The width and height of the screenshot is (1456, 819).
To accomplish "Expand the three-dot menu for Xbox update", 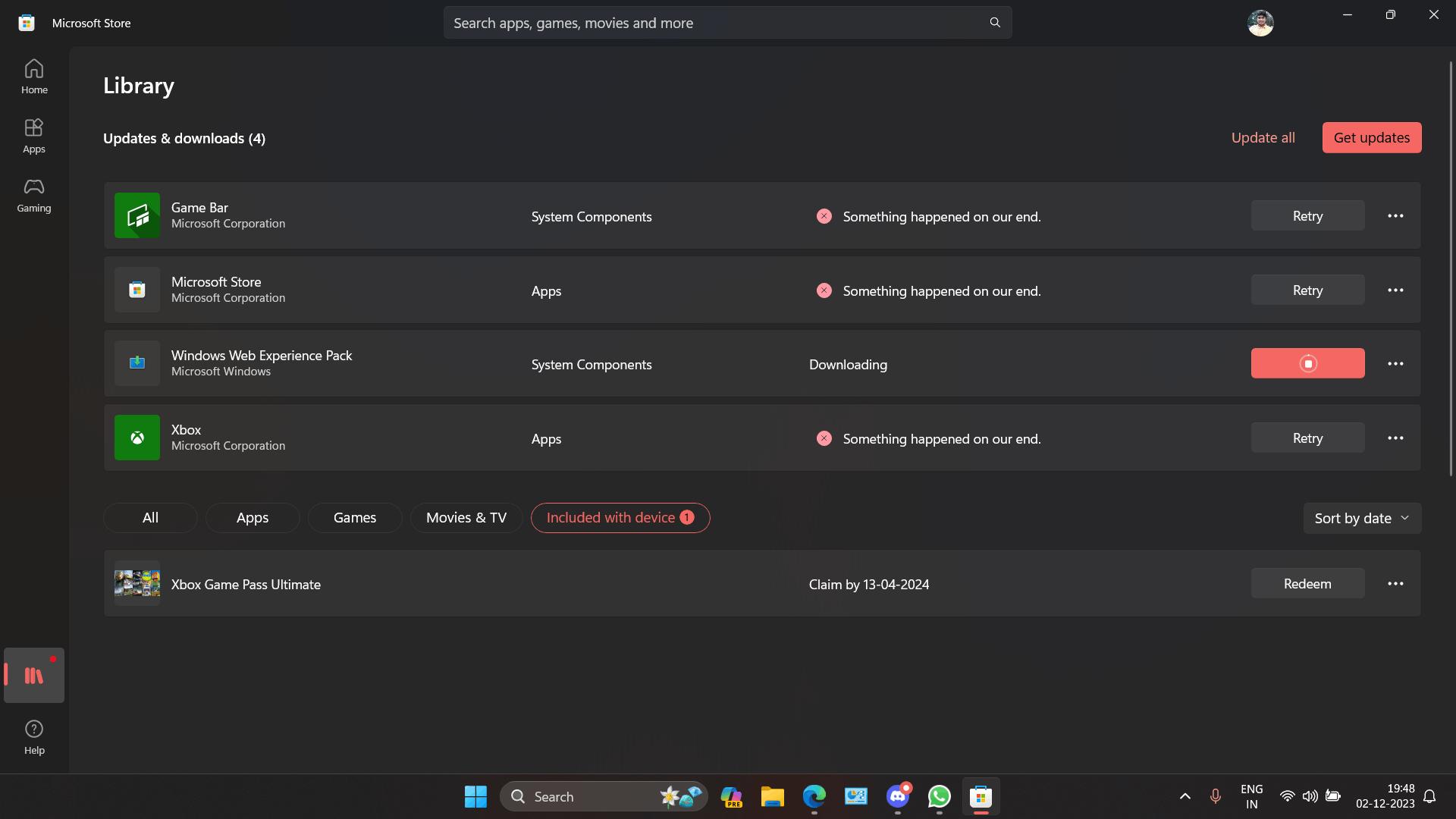I will (1396, 437).
